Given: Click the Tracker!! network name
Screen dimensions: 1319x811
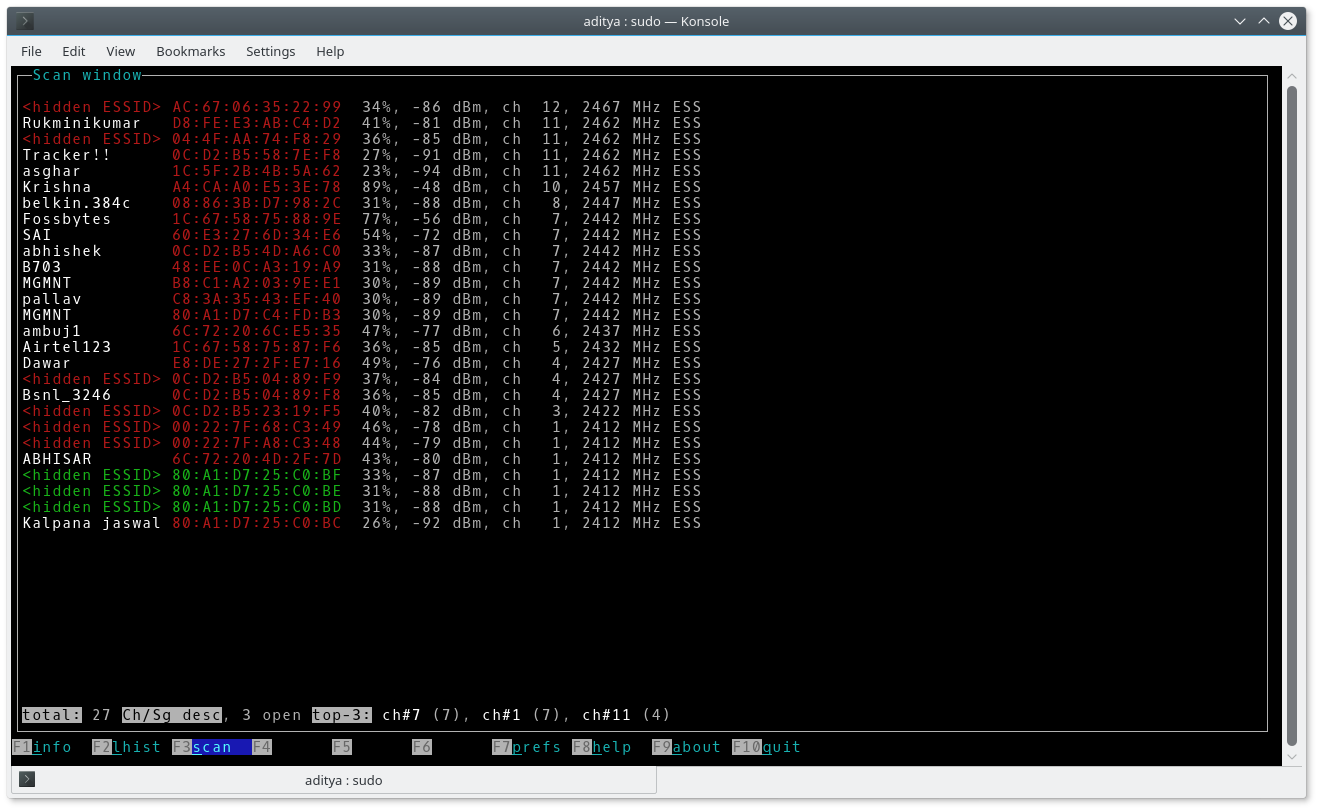Looking at the screenshot, I should [x=67, y=155].
